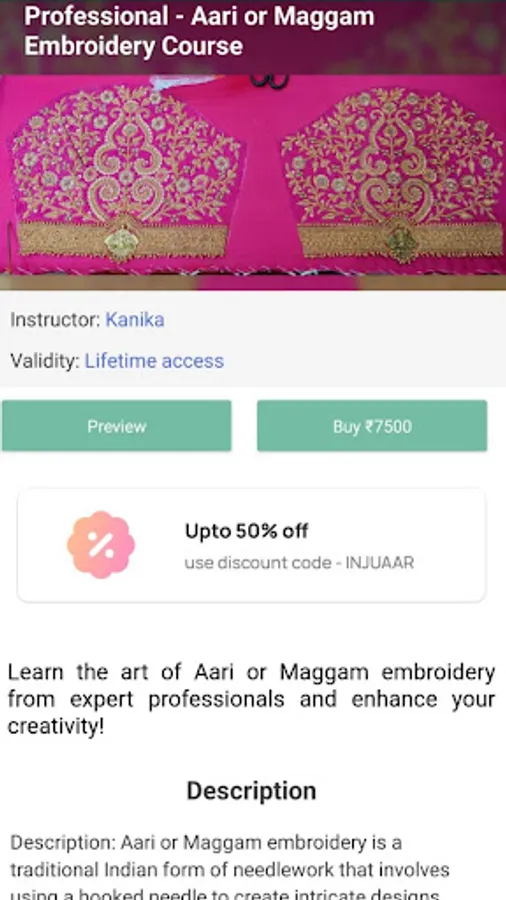Tap the golden pendant on left sleeve
The height and width of the screenshot is (900, 506).
122,243
